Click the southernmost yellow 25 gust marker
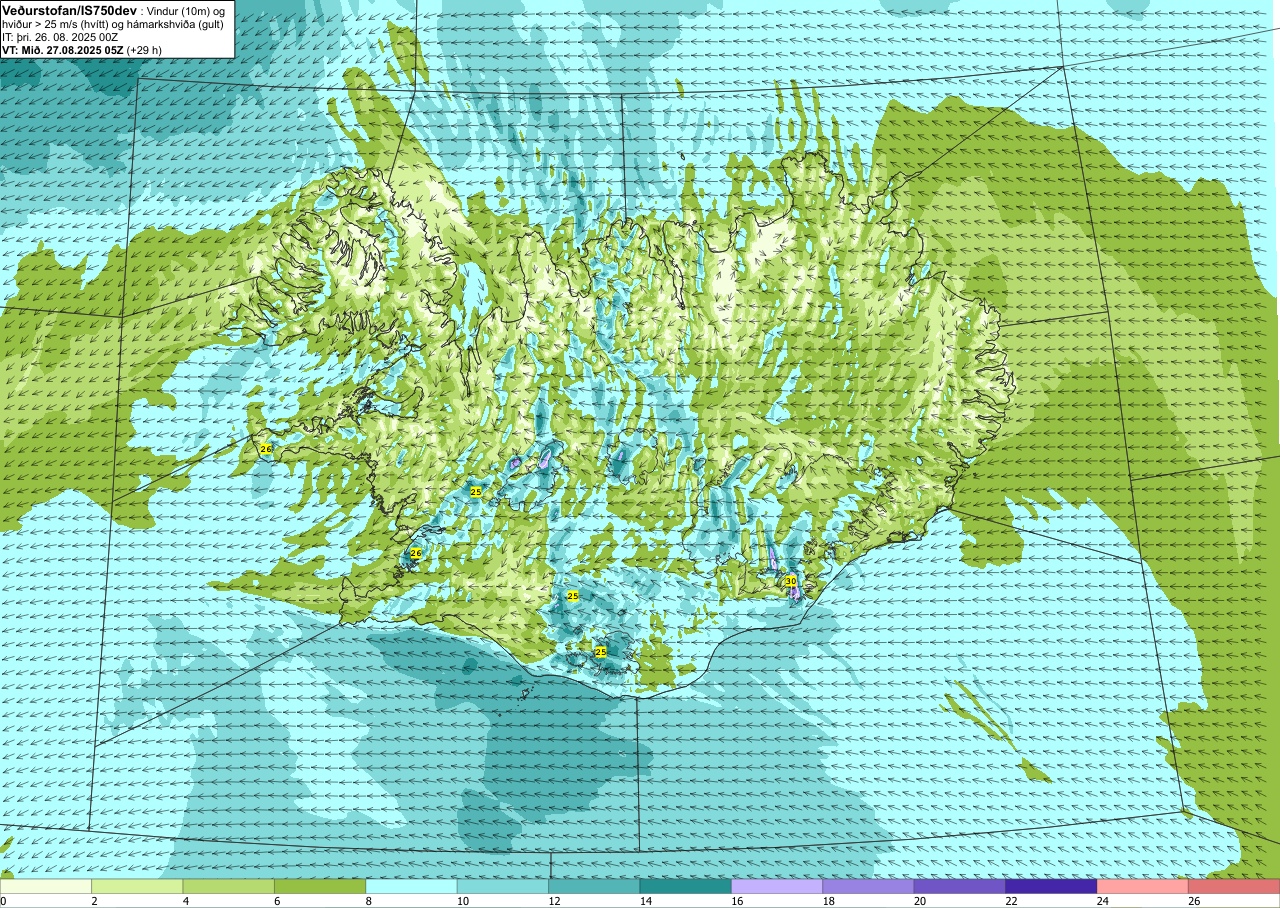1280x908 pixels. click(600, 652)
